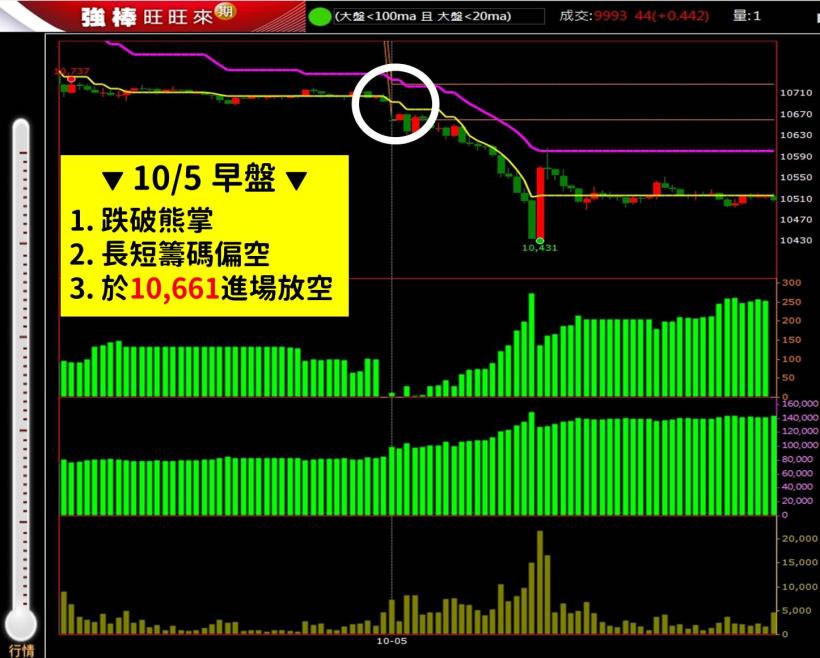Click axis label 120,000
This screenshot has height=658, width=820.
click(x=799, y=432)
